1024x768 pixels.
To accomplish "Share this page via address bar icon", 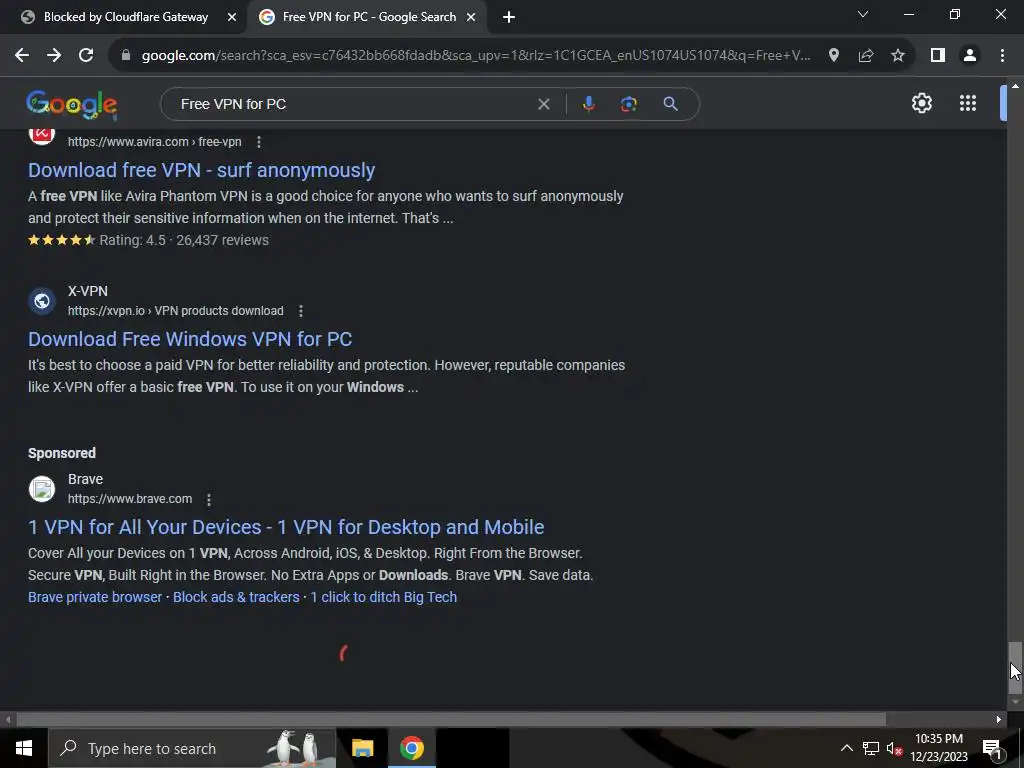I will pos(866,56).
